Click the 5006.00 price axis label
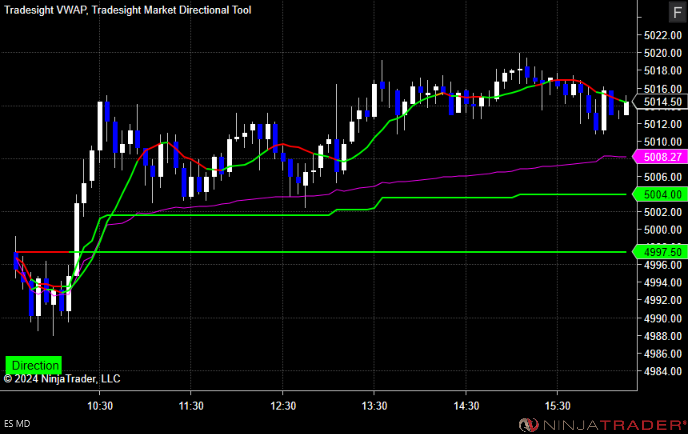 tap(663, 177)
